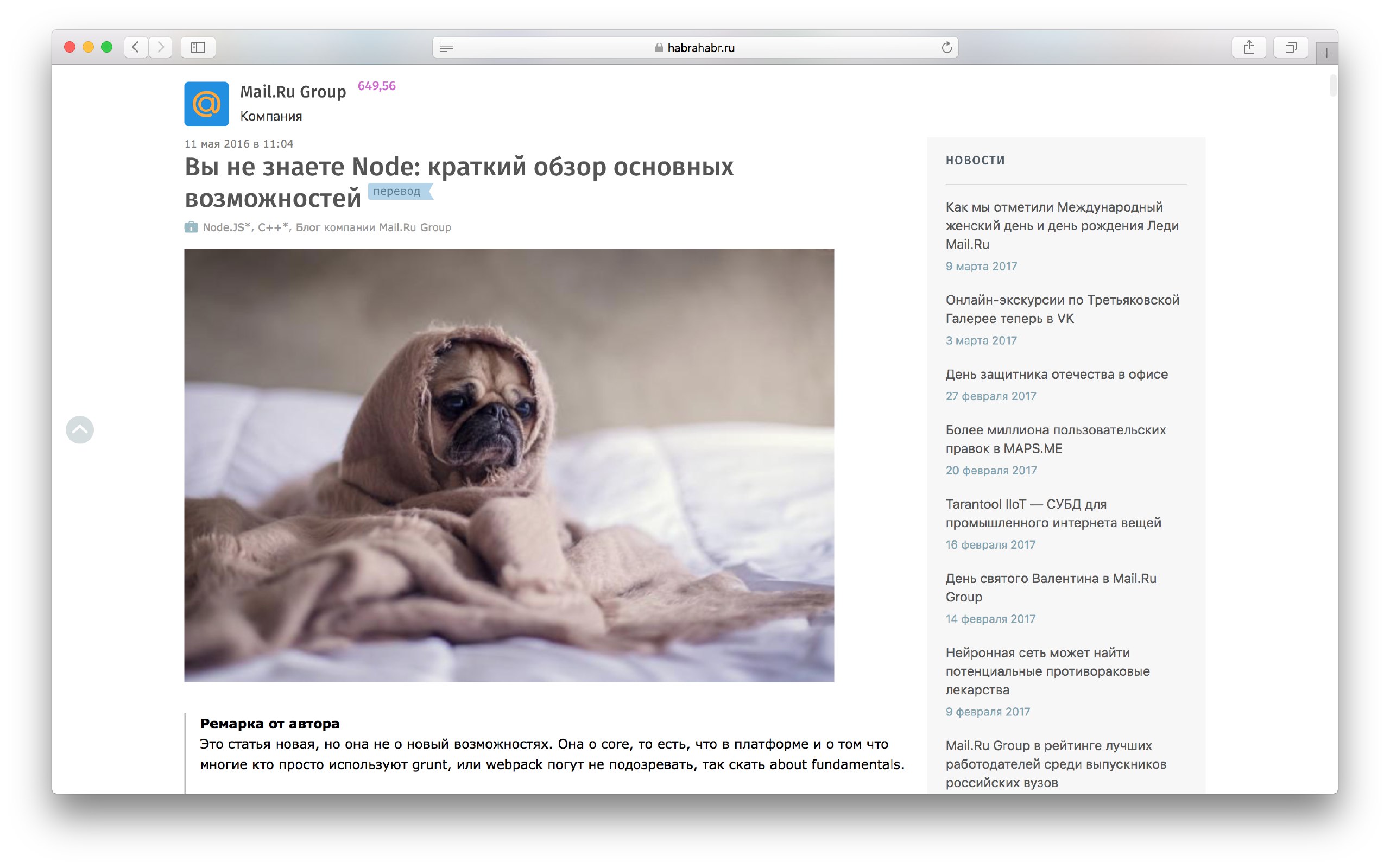Click the перевод translation badge

[x=400, y=191]
